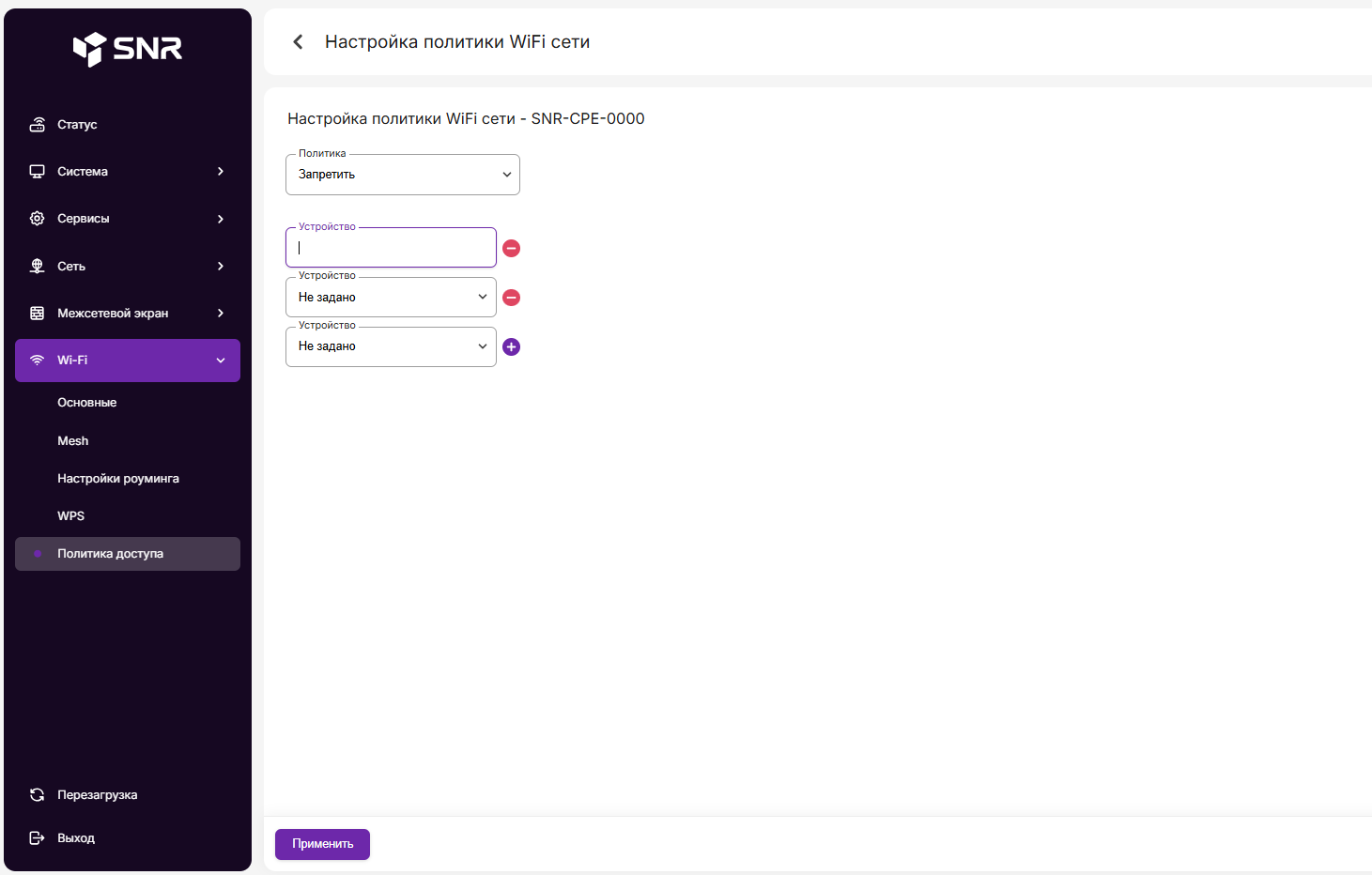This screenshot has width=1372, height=875.
Task: Expand the Сервисы menu section
Action: tap(128, 219)
